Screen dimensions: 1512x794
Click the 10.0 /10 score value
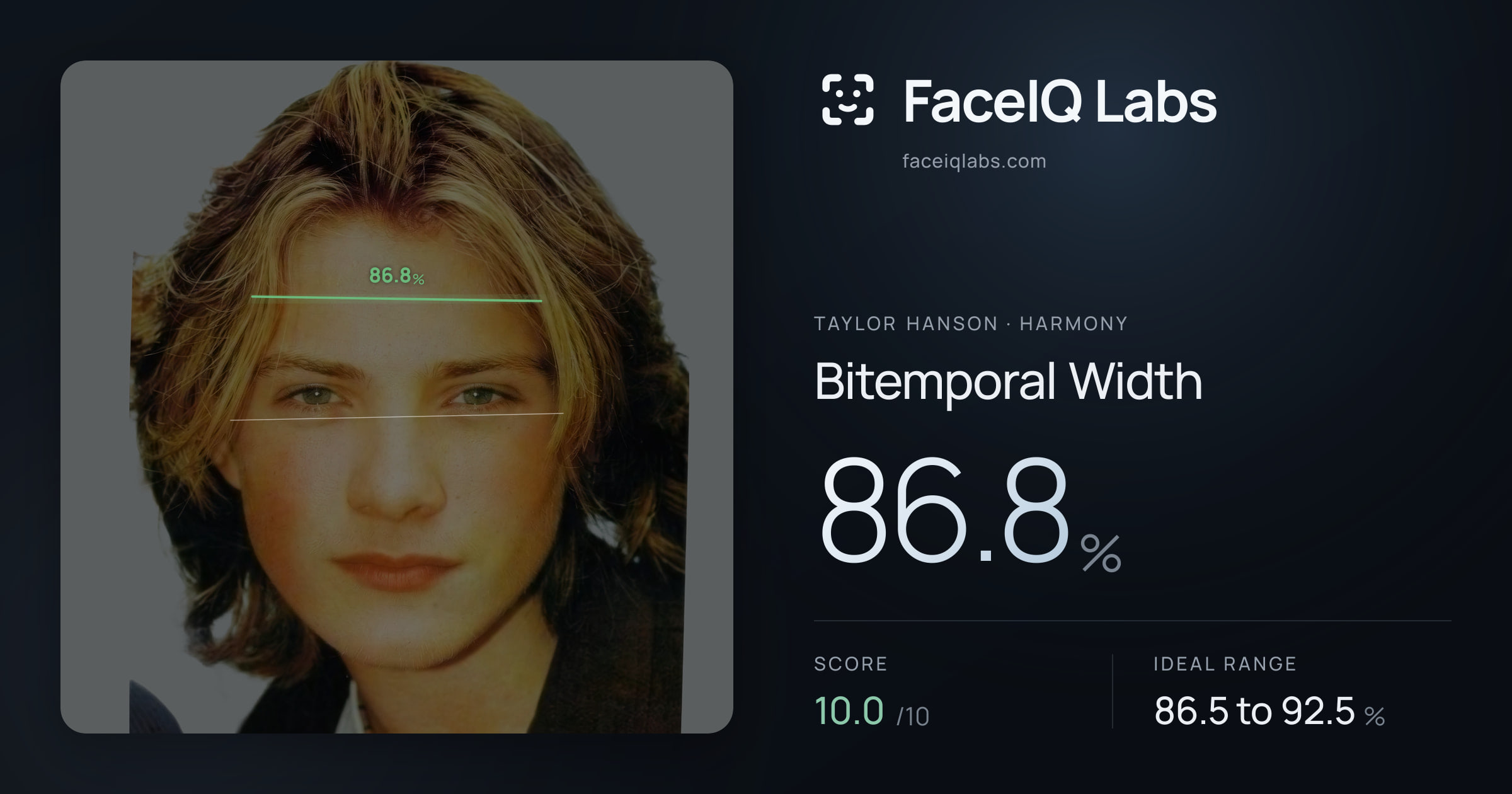click(872, 711)
